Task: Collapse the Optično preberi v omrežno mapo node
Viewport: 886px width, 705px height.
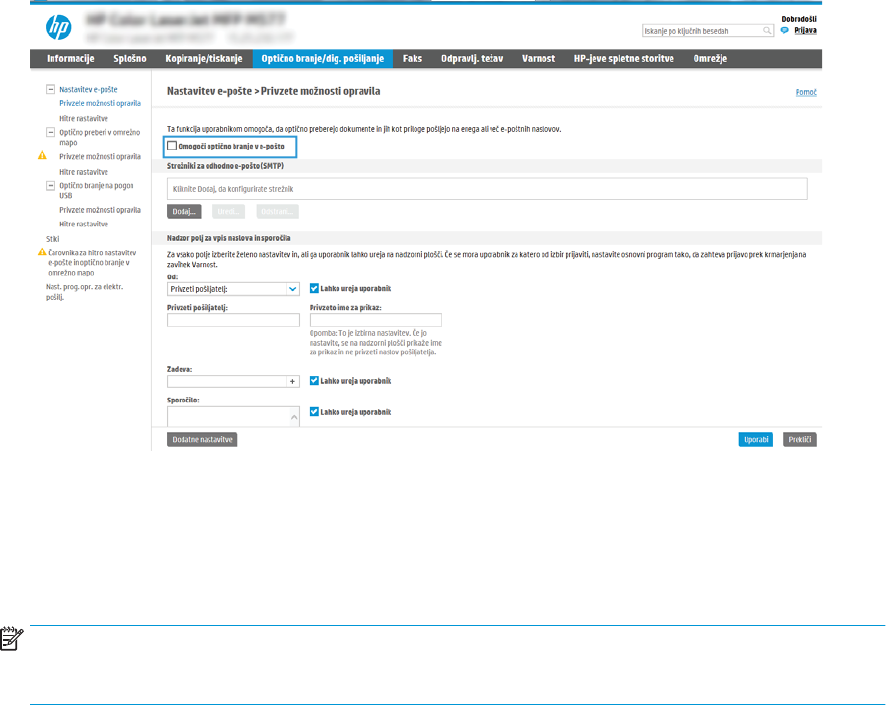Action: click(50, 131)
